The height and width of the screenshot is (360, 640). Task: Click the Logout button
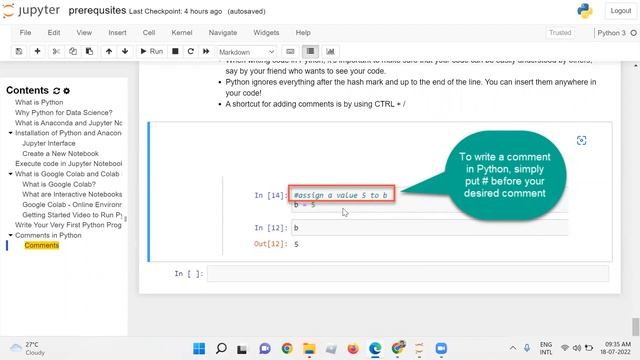[x=620, y=11]
